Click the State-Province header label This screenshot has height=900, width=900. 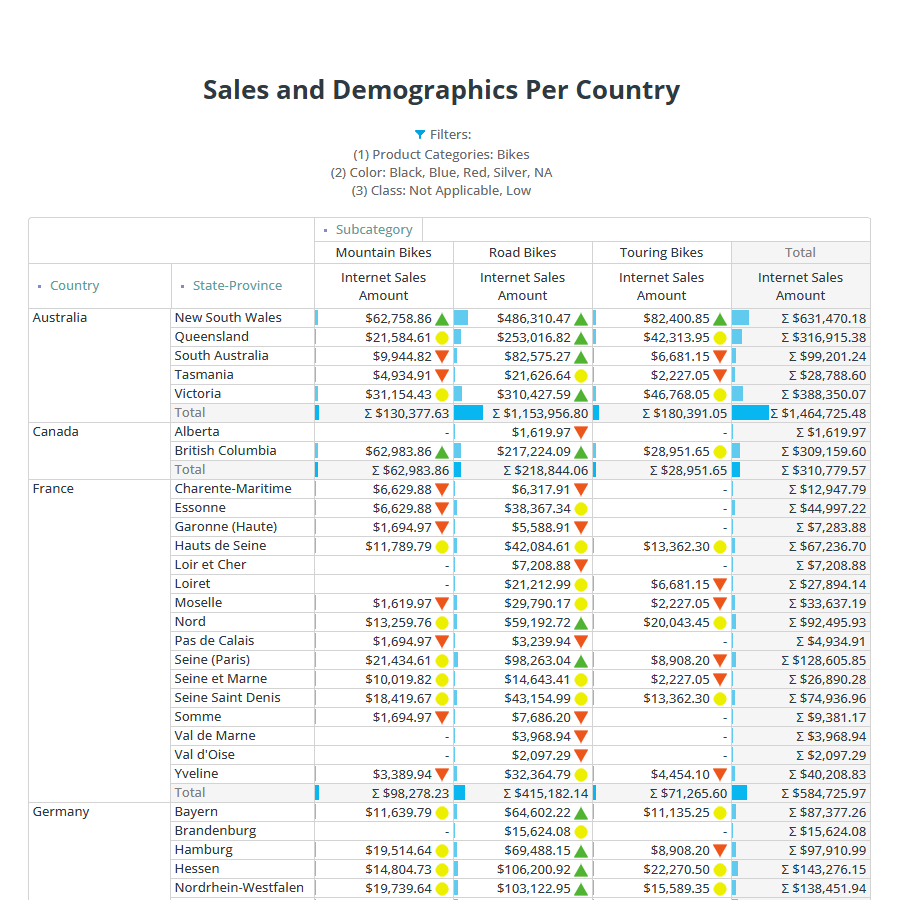point(237,286)
